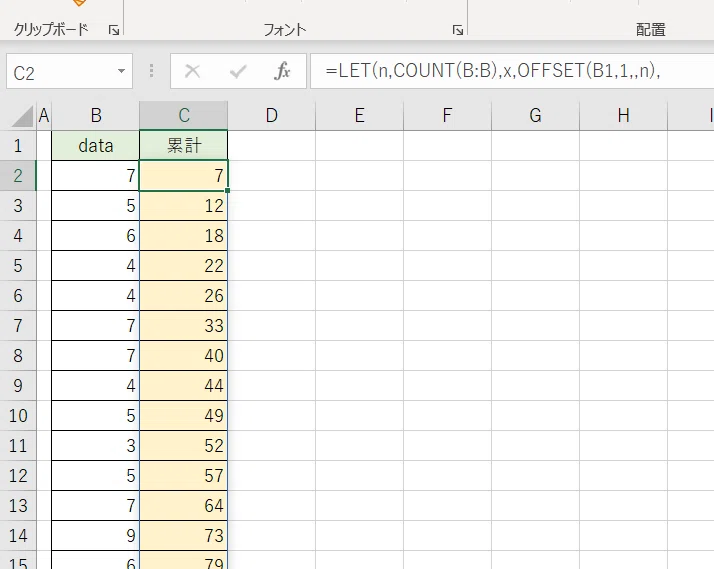Select cell B2 containing 7

tap(96, 176)
